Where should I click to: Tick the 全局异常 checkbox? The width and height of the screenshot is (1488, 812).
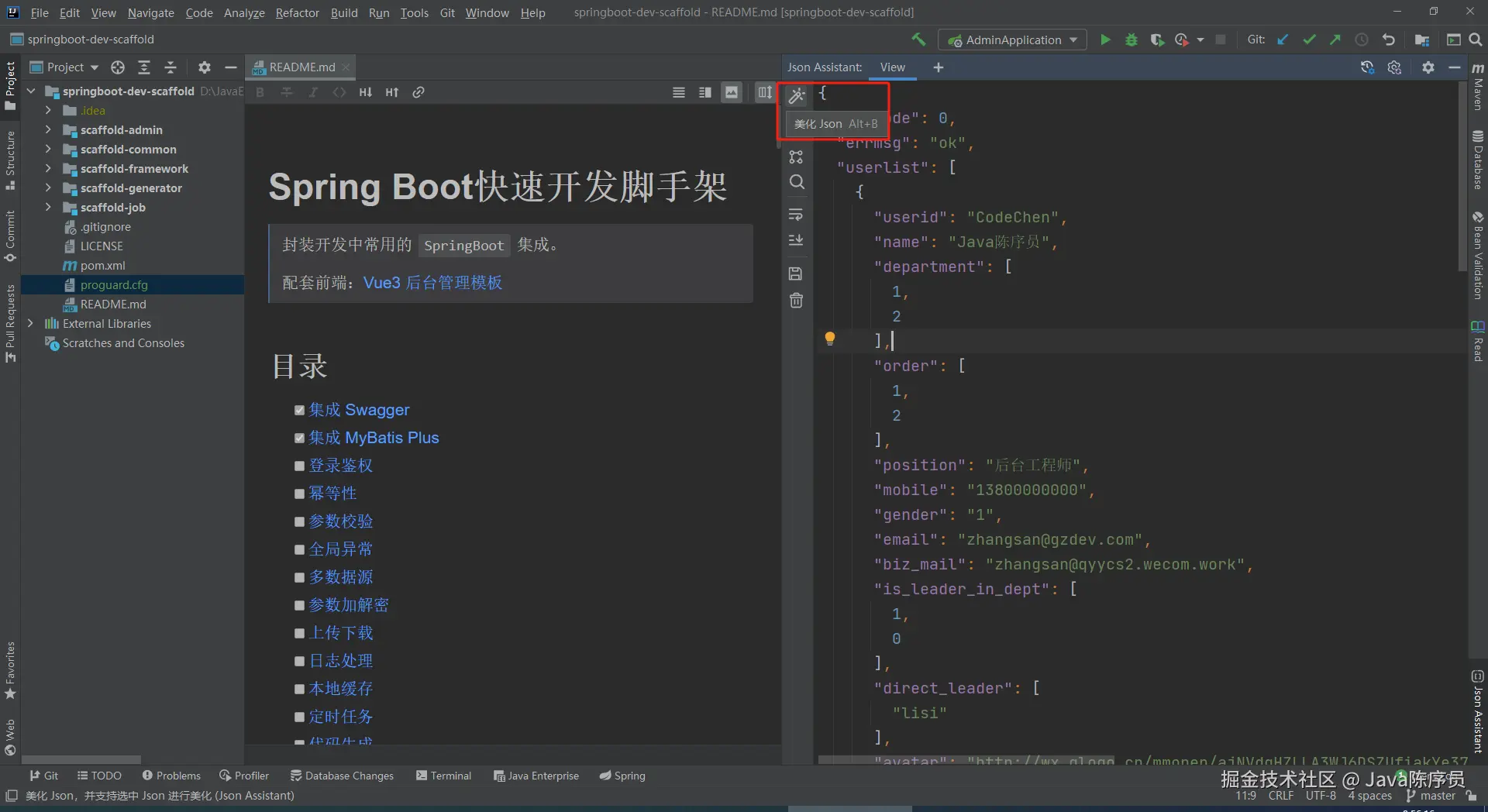[x=299, y=550]
